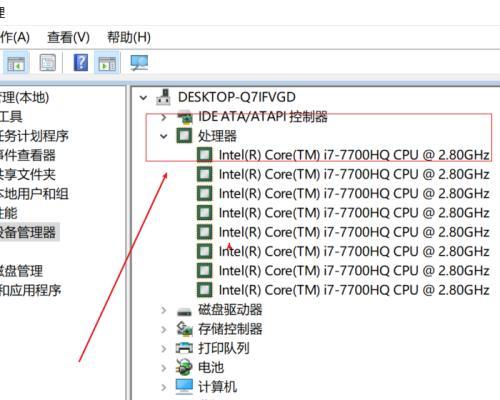Screen dimensions: 500x400
Task: Select 任务计划程序 in the left pane
Action: pyautogui.click(x=34, y=136)
